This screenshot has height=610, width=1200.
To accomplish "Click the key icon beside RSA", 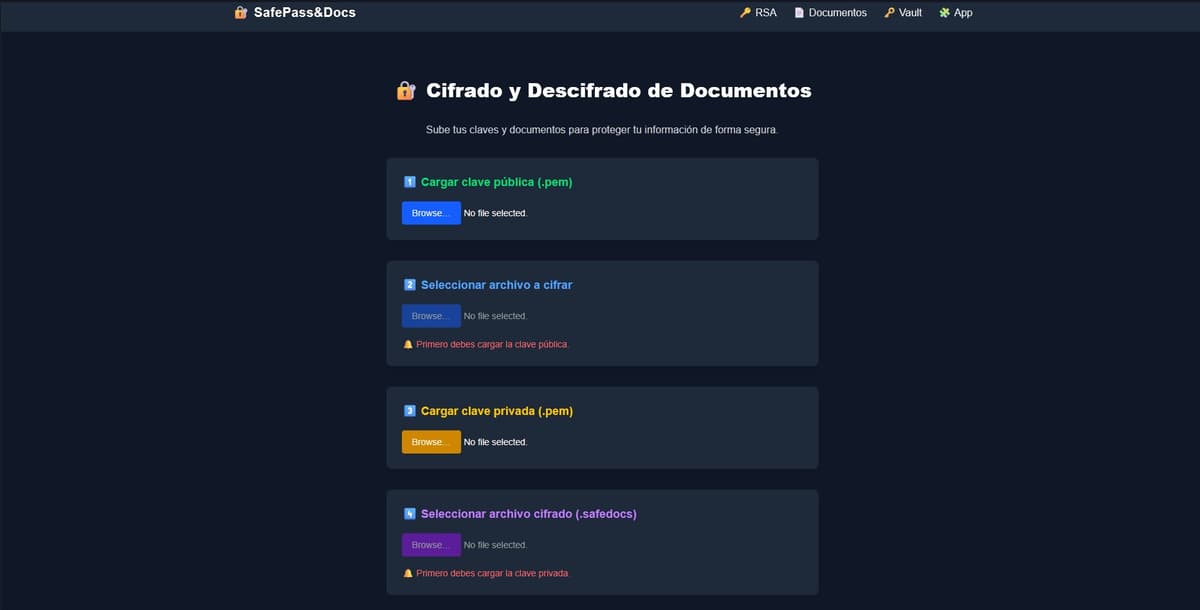I will pos(745,13).
